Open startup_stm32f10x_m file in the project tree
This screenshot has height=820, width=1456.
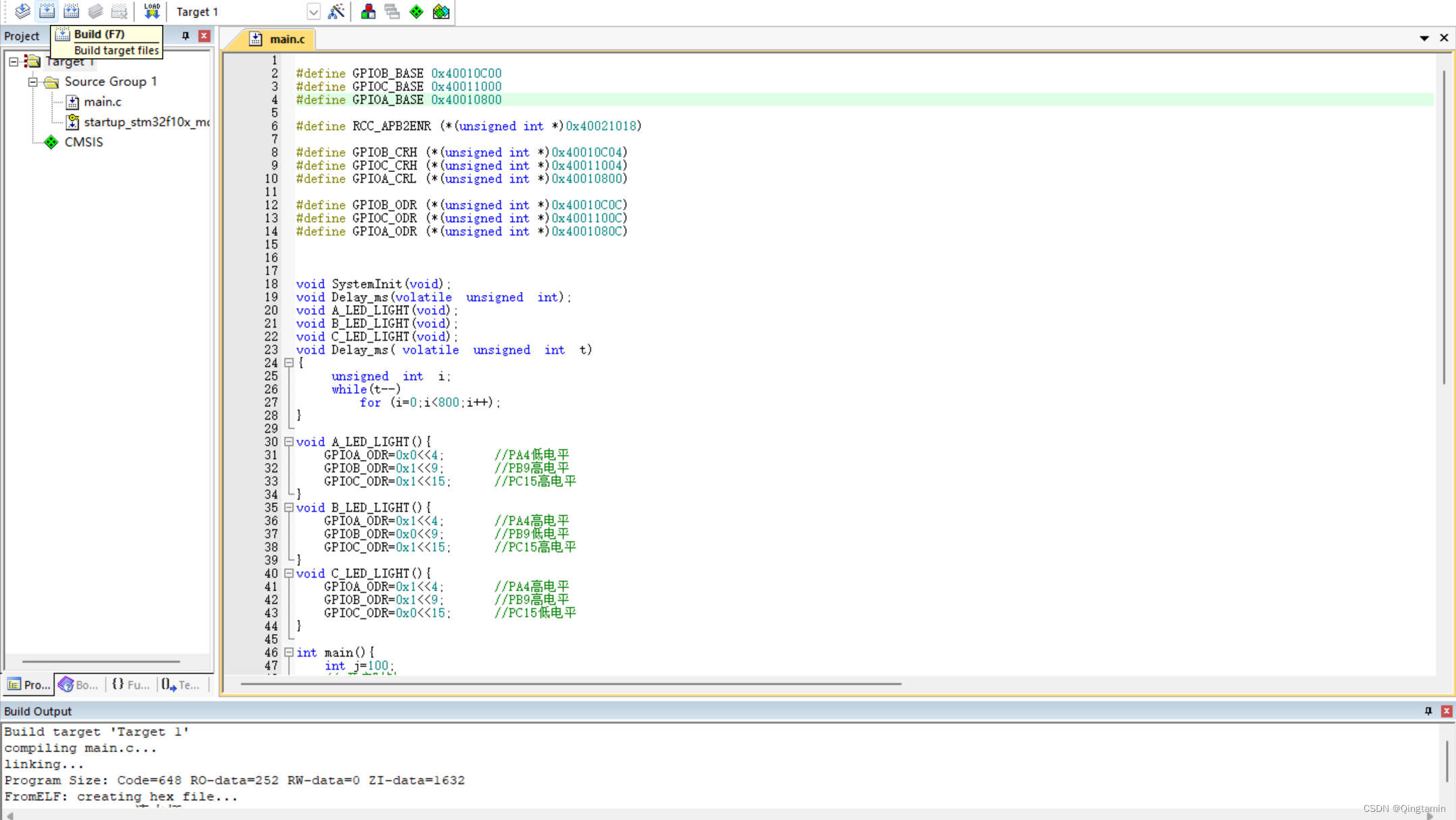[x=146, y=122]
